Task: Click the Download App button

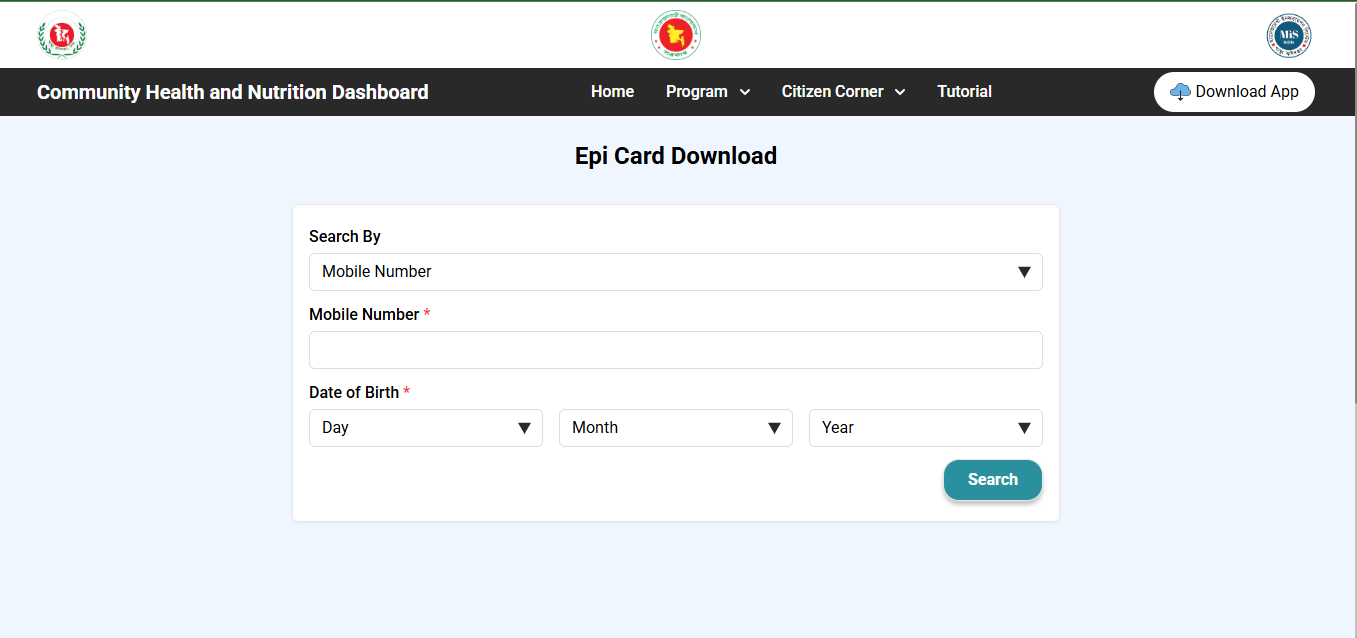Action: coord(1234,91)
